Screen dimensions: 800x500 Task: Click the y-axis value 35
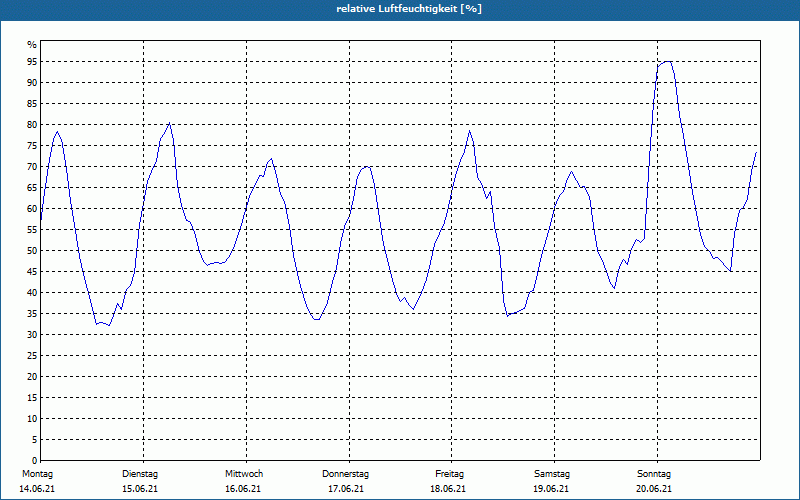(x=32, y=314)
